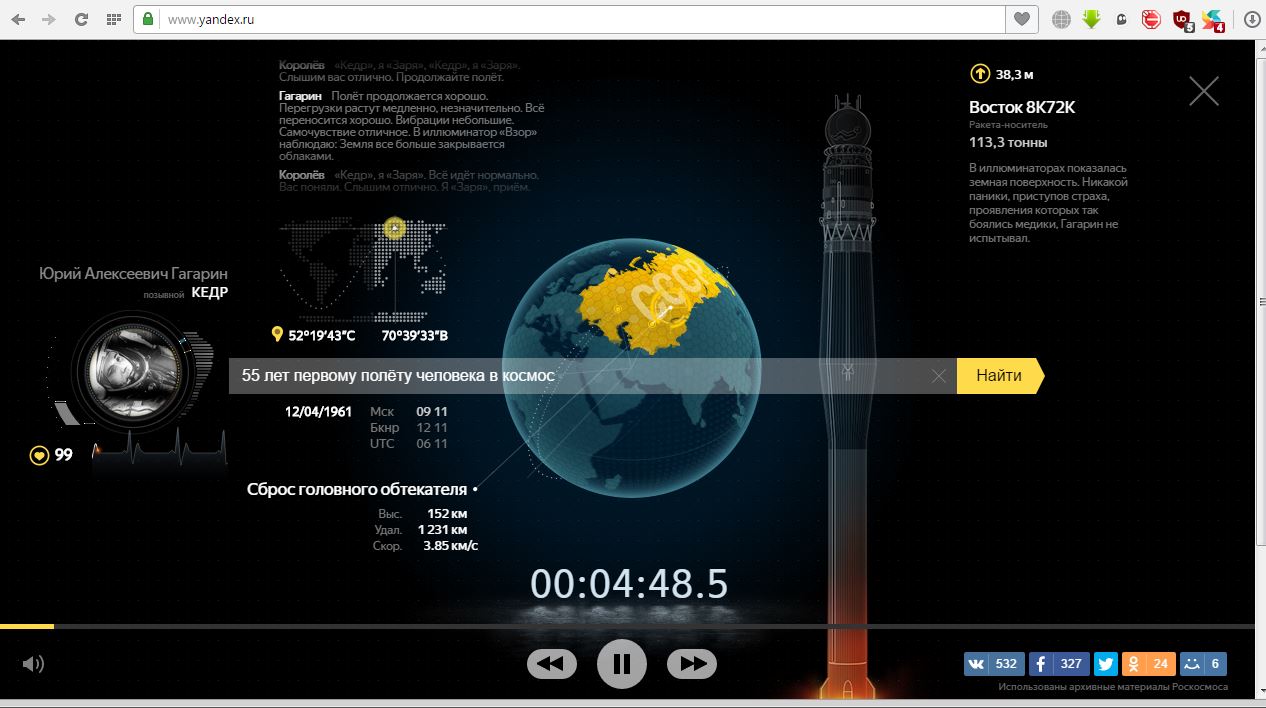Click the Восток 8К72К rocket title
The height and width of the screenshot is (708, 1266).
[x=1022, y=107]
